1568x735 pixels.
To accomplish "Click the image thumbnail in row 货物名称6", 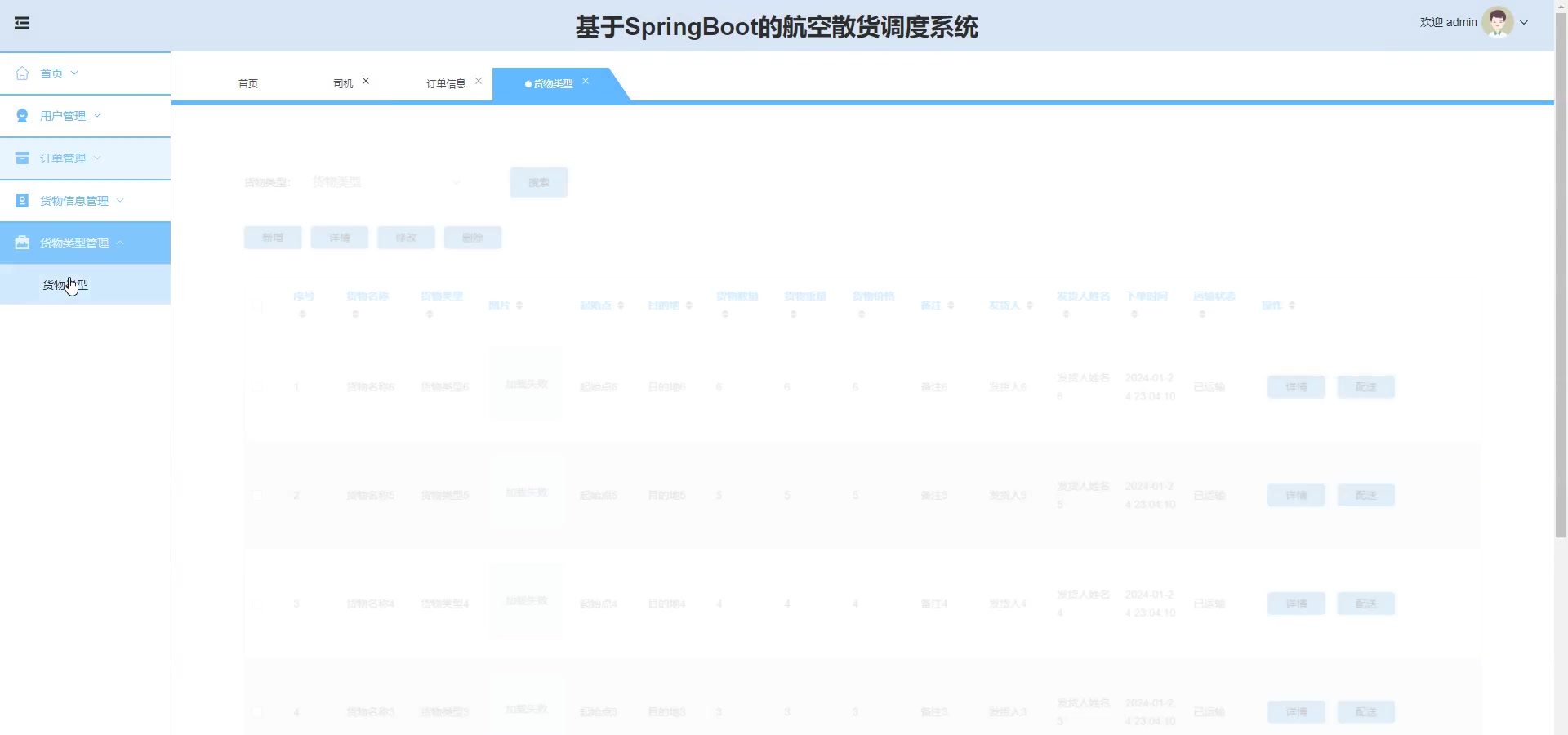I will pos(526,384).
